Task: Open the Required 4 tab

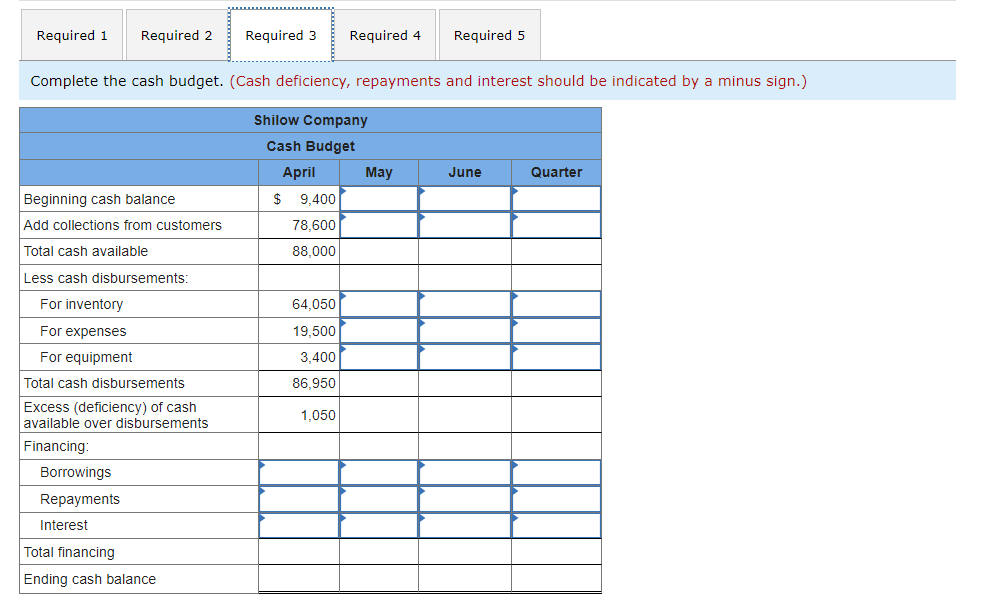Action: tap(384, 34)
